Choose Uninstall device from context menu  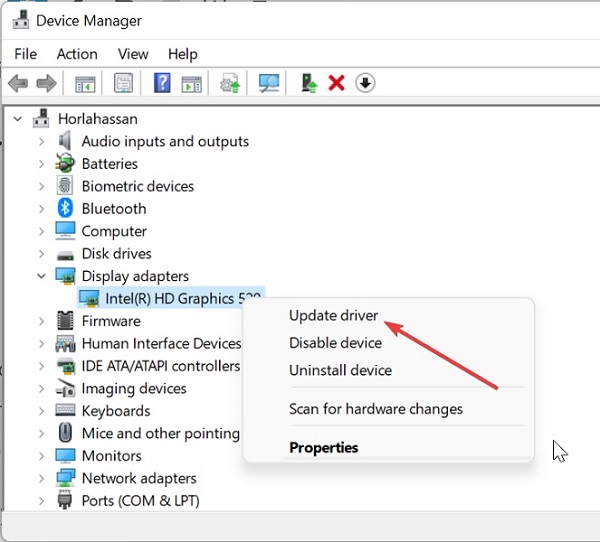340,370
